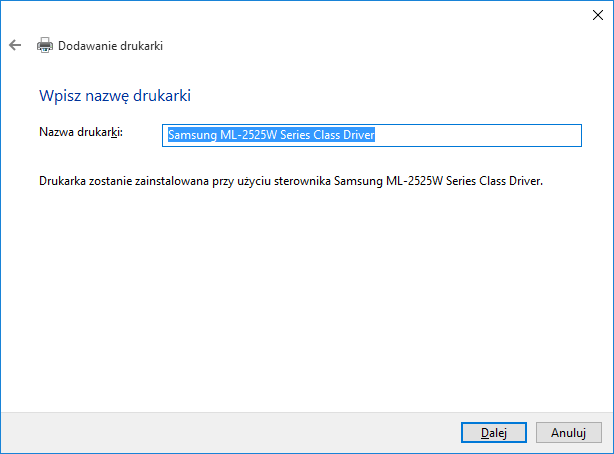Click the Nazwa drukarki text field
The width and height of the screenshot is (614, 454).
click(372, 136)
